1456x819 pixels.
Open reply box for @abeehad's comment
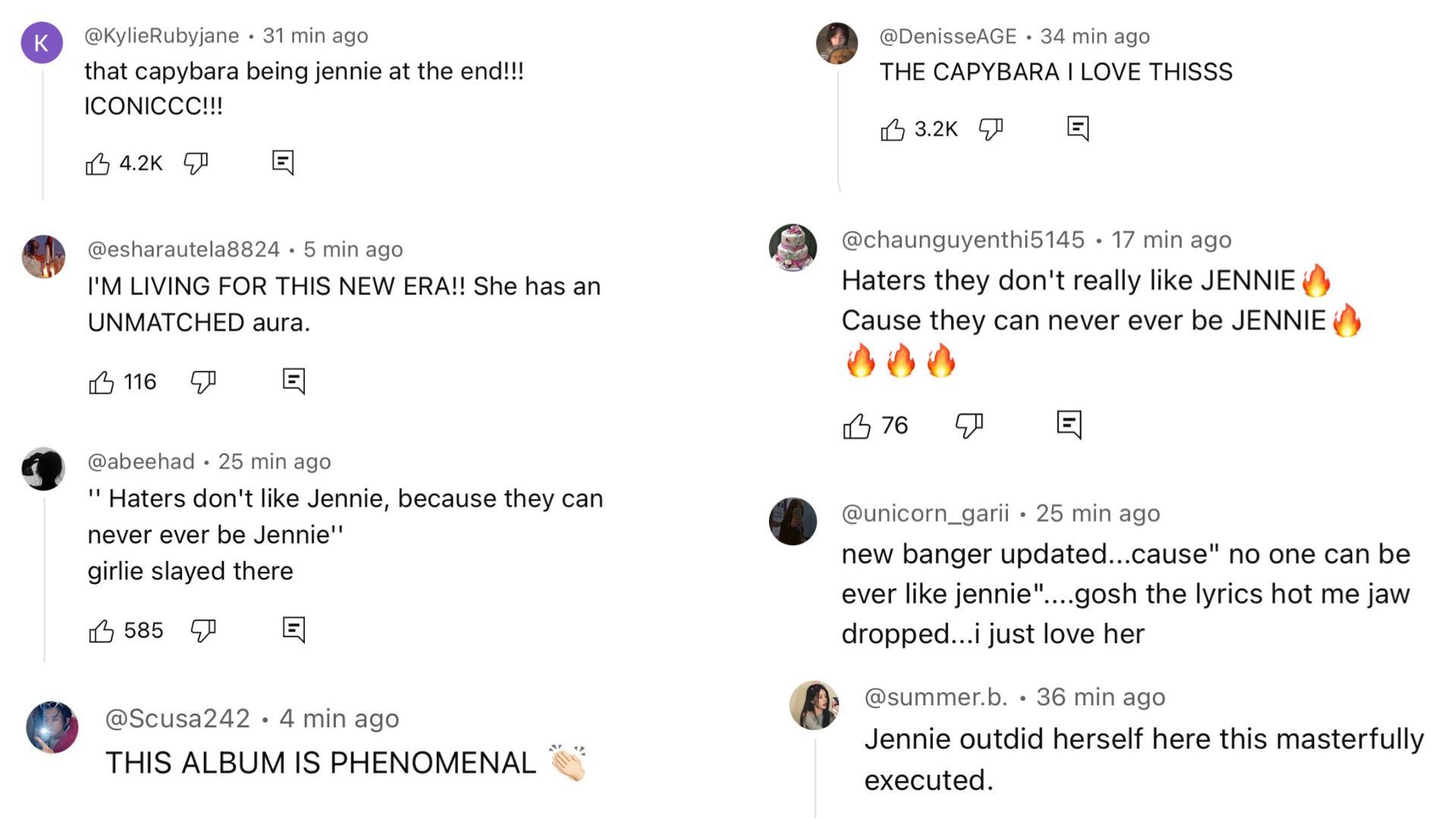(293, 629)
